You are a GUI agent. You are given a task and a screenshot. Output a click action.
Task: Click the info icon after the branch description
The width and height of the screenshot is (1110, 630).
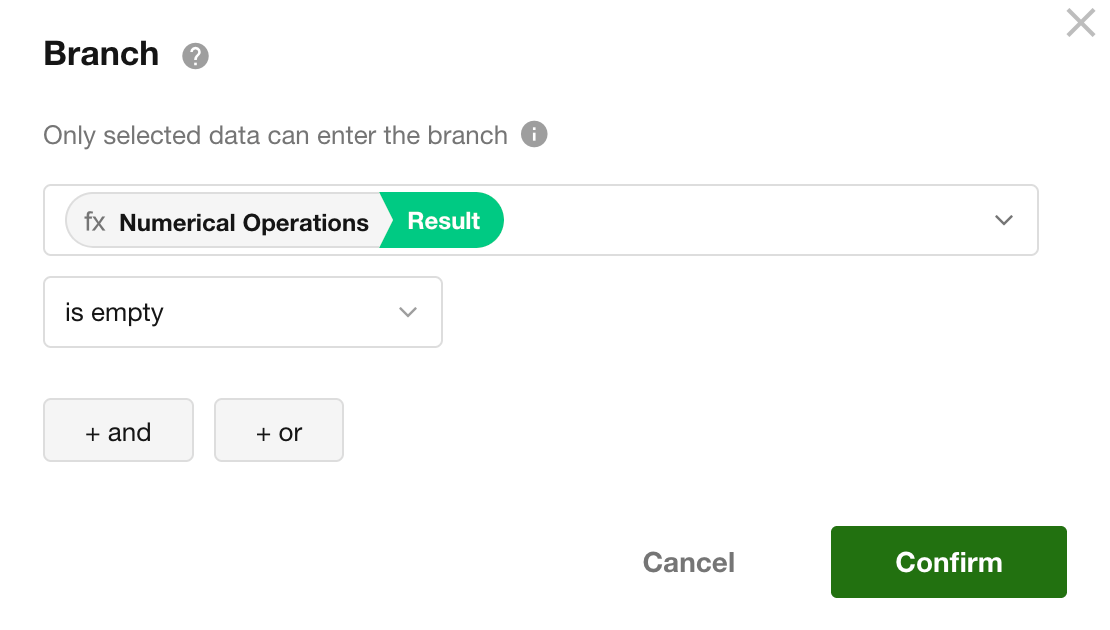click(x=534, y=134)
